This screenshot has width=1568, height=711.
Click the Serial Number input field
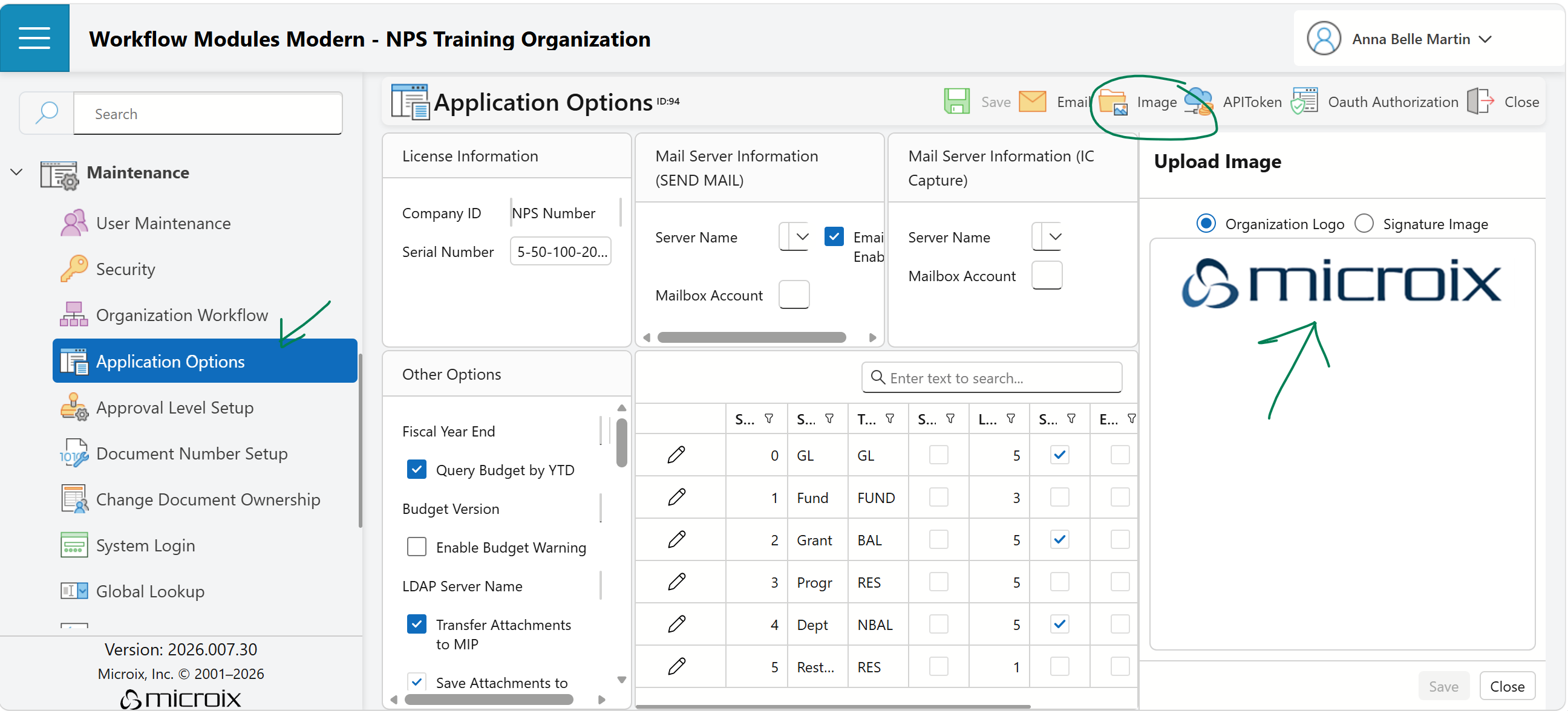[x=561, y=251]
